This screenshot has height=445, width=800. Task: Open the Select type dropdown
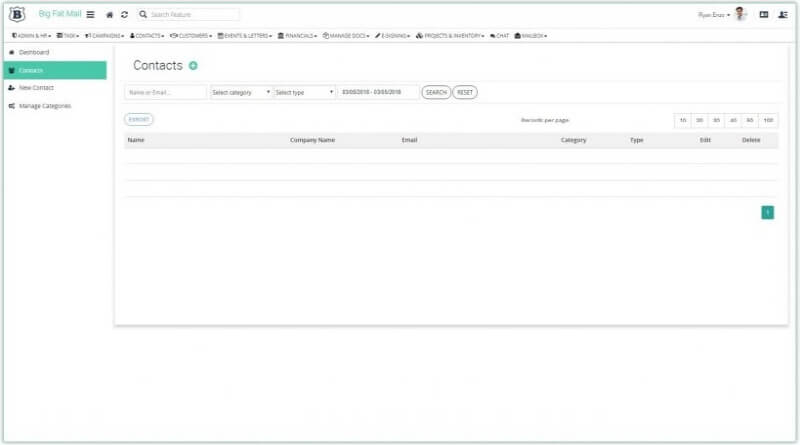click(304, 92)
